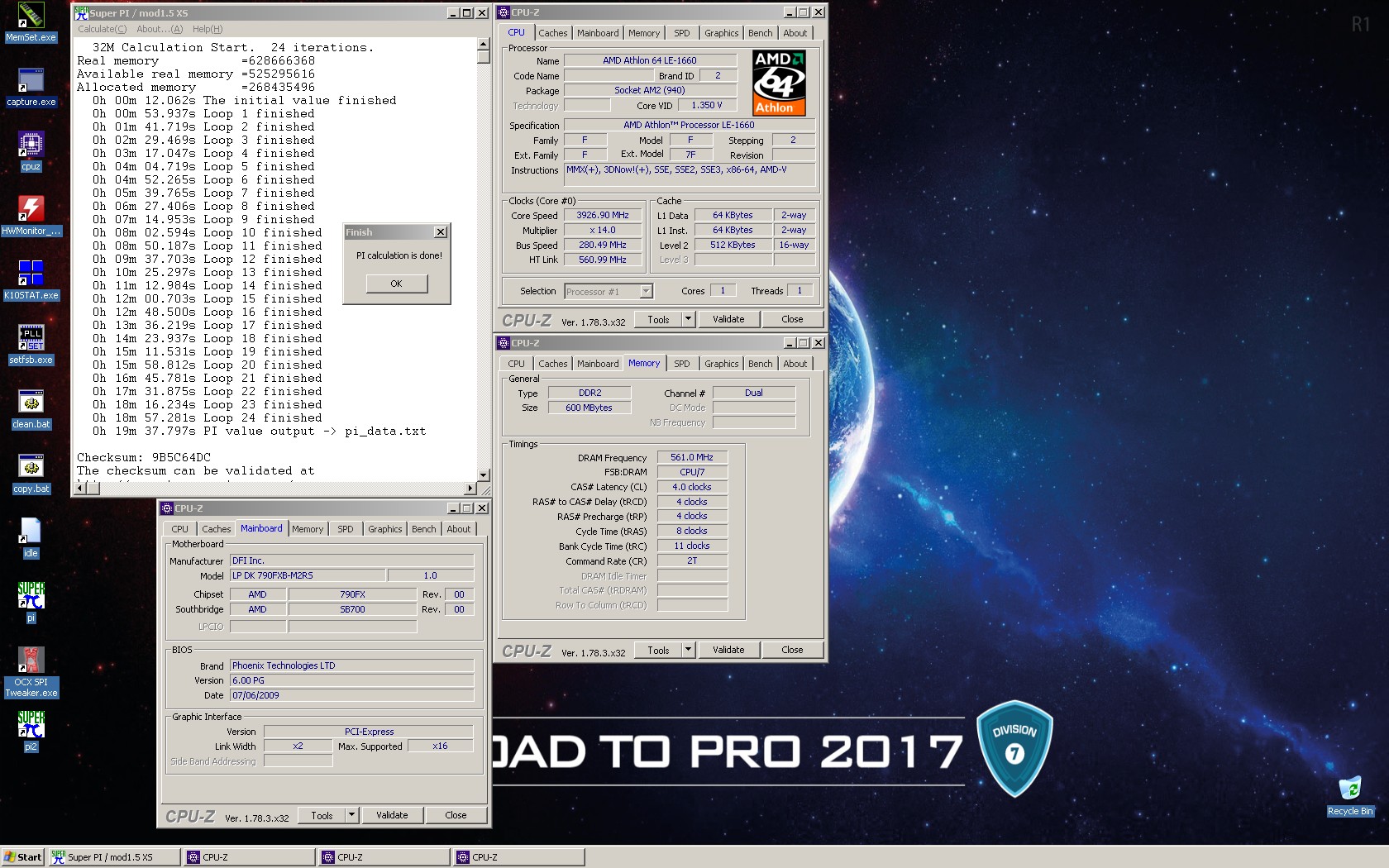The width and height of the screenshot is (1389, 868).
Task: Click Super PI horizontal scrollbar left arrow
Action: (x=80, y=489)
